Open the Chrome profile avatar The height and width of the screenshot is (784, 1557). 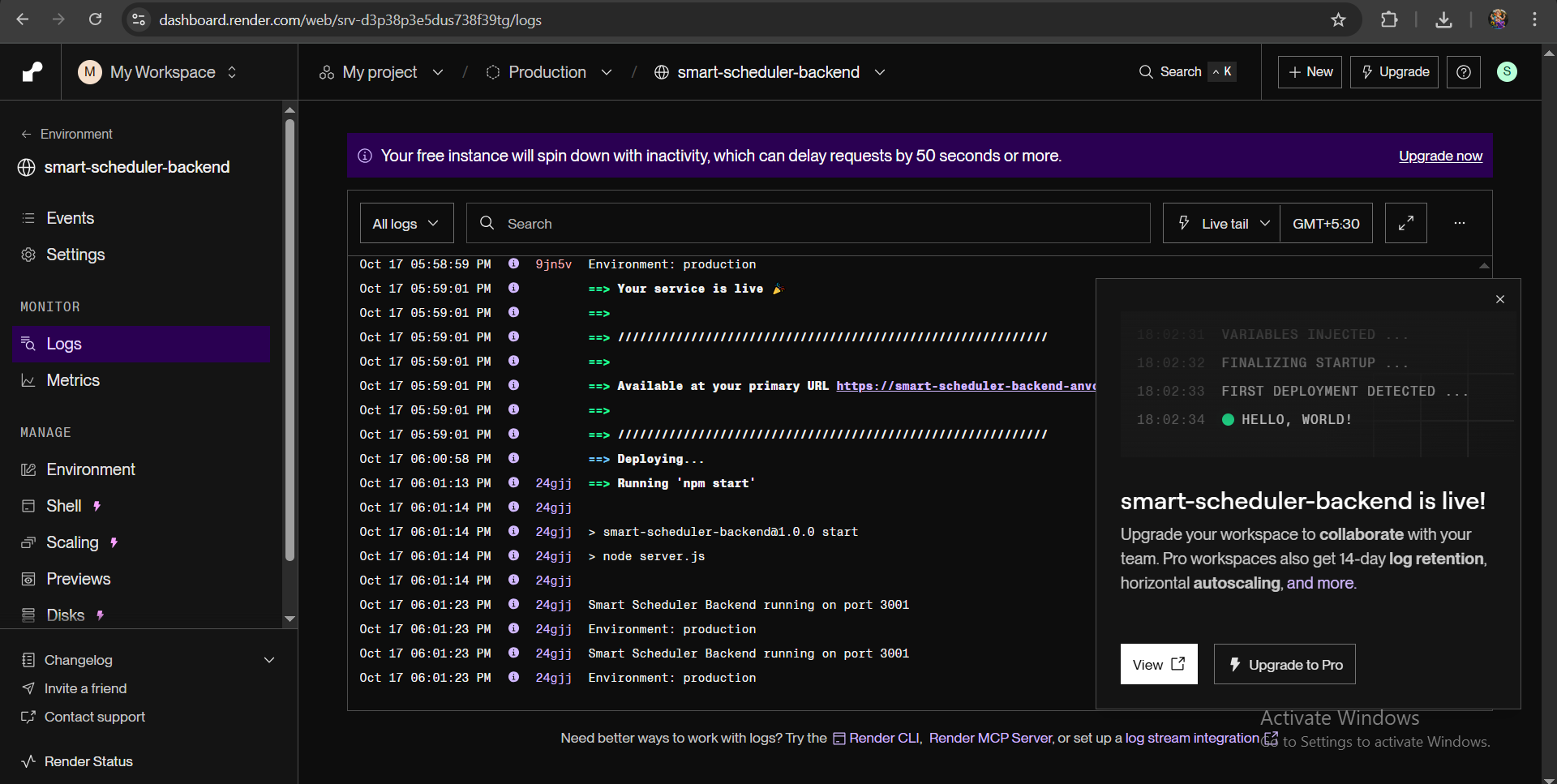(1498, 19)
